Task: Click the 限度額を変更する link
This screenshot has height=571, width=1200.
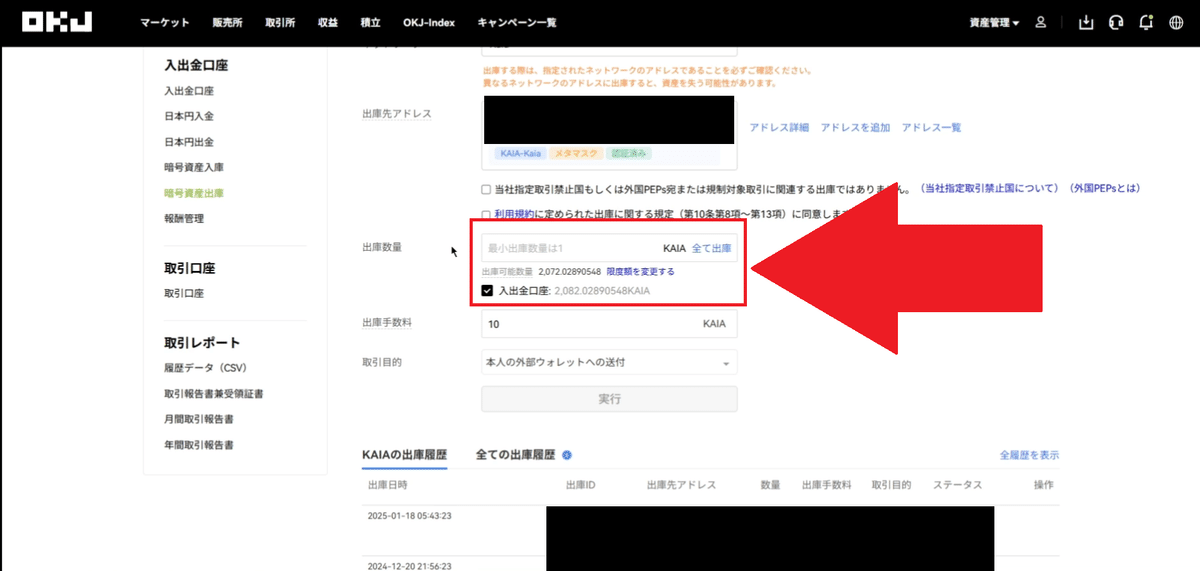Action: click(640, 271)
